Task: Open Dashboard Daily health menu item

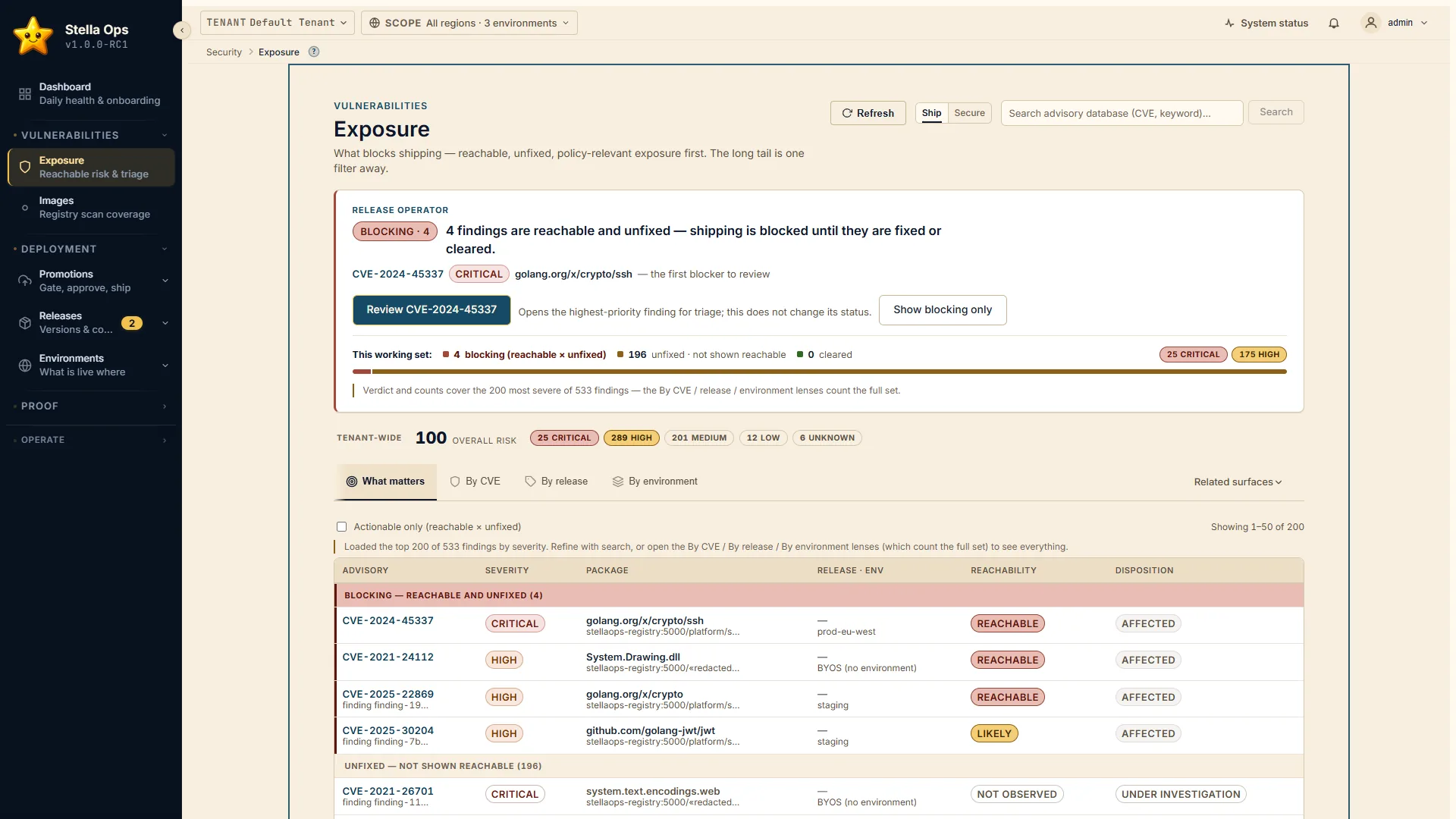Action: point(91,94)
